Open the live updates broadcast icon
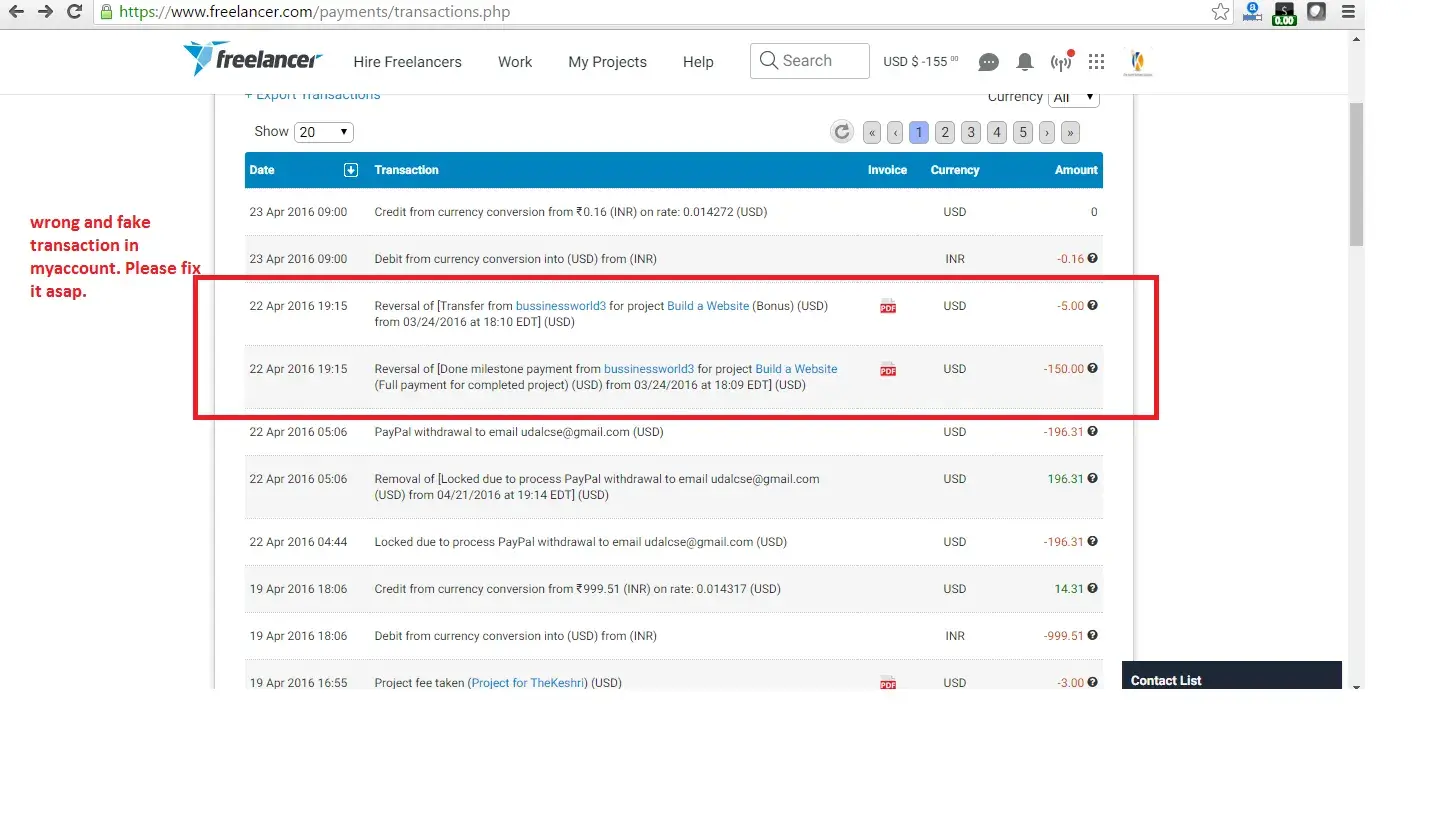This screenshot has width=1434, height=822. [1061, 62]
